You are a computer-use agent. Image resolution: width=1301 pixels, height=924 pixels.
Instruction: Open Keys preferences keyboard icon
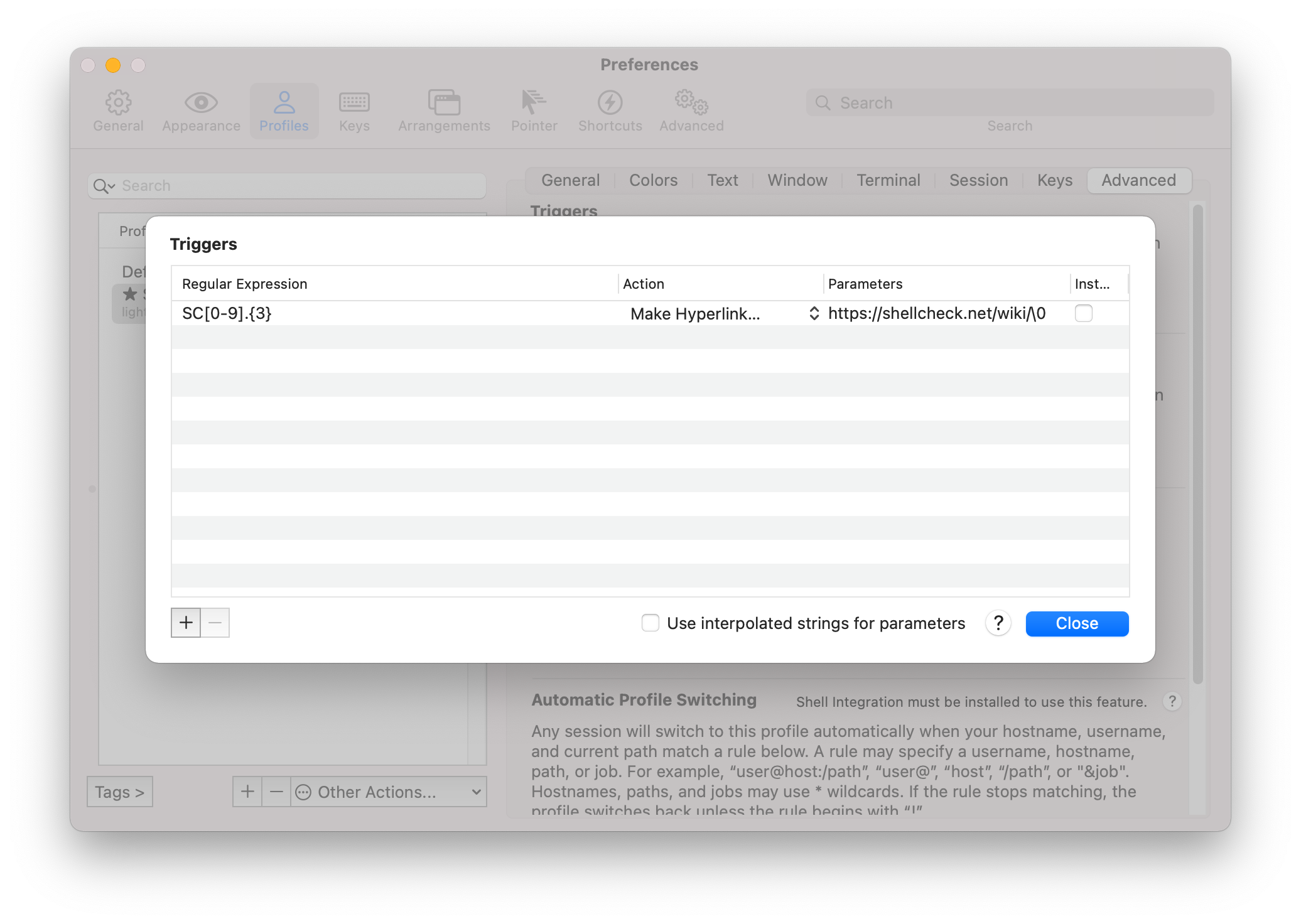click(354, 102)
